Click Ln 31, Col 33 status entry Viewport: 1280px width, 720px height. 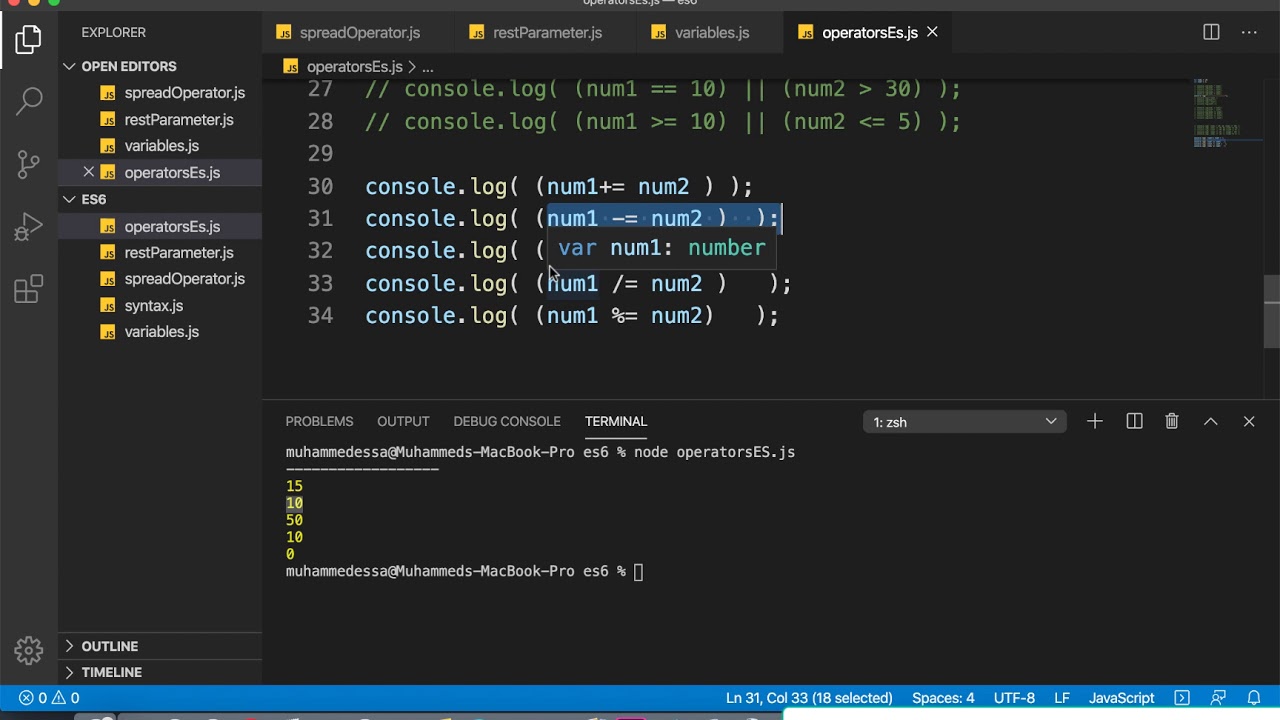tap(809, 698)
